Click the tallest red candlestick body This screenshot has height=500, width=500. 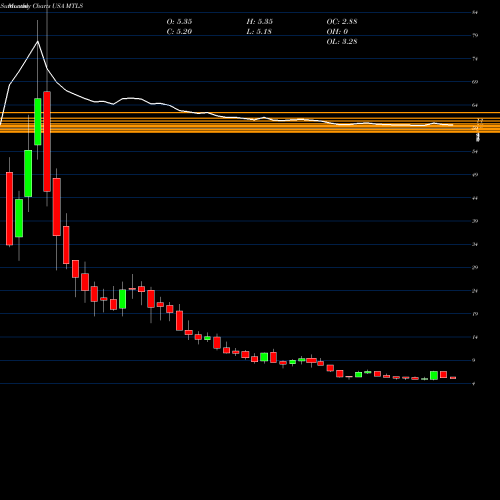(47, 141)
